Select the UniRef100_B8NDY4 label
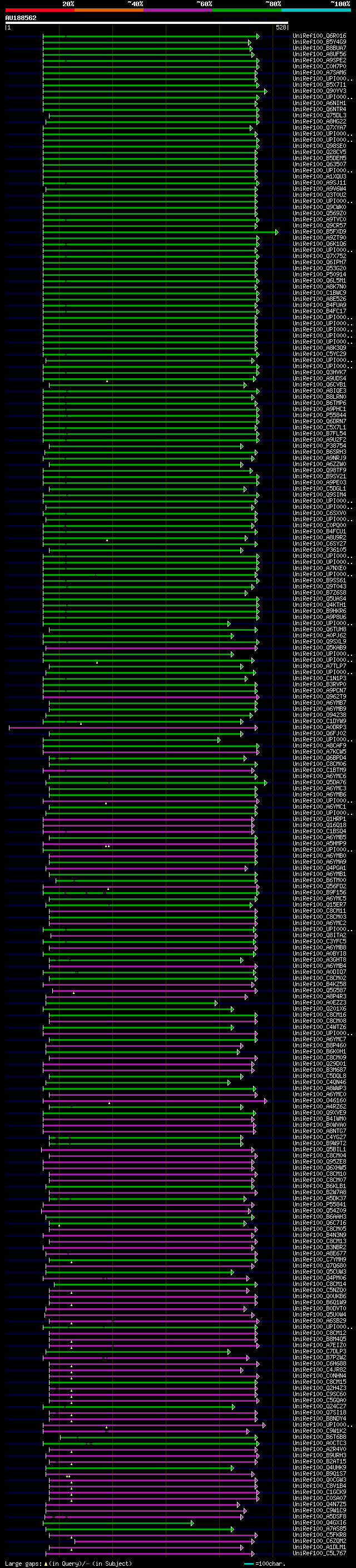This screenshot has width=356, height=1568. (x=319, y=1418)
